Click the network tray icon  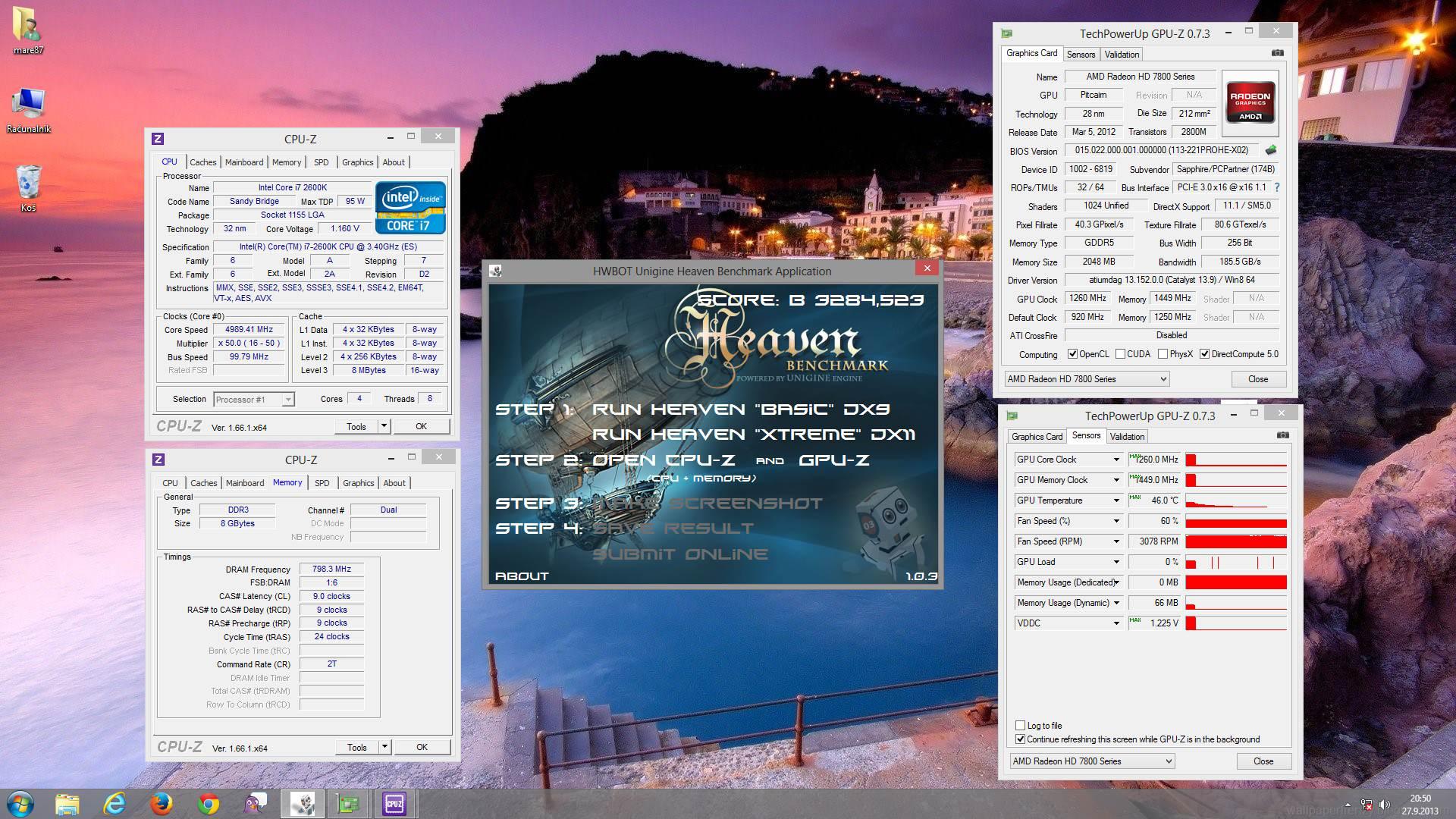1367,804
